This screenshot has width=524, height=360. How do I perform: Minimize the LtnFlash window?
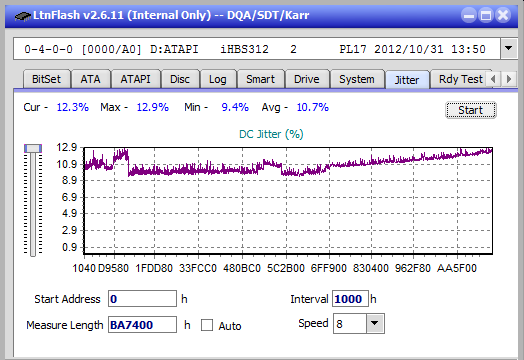469,15
